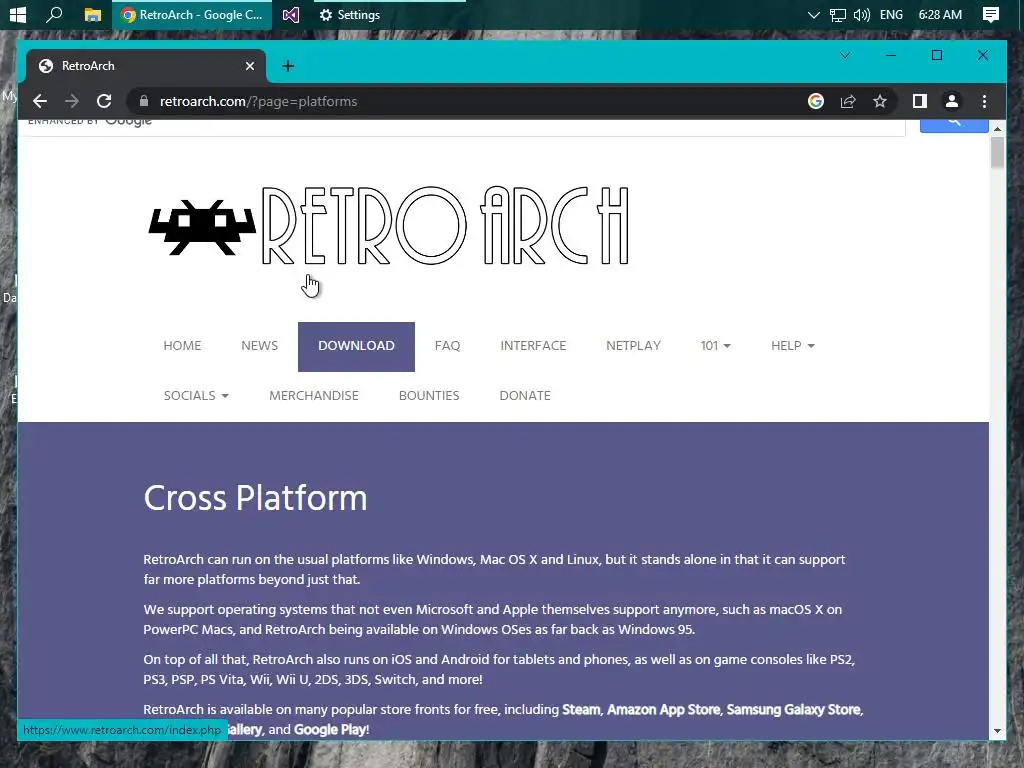Click the scrollbar up arrow

pyautogui.click(x=997, y=129)
